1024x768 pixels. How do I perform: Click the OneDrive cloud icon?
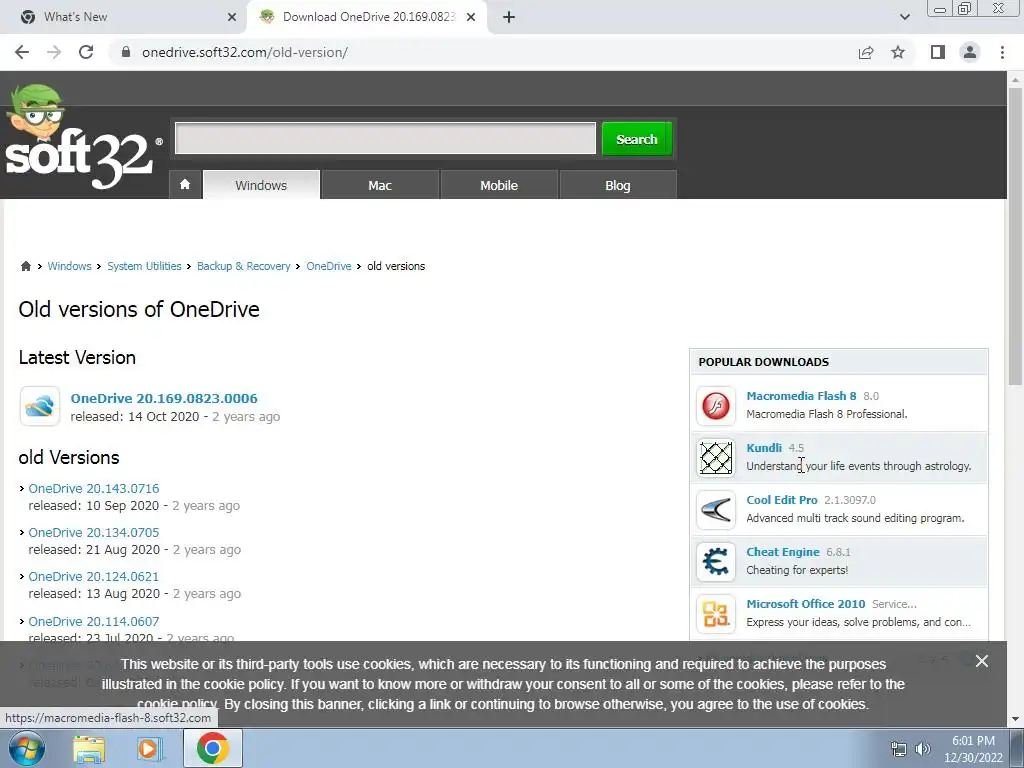(x=40, y=406)
